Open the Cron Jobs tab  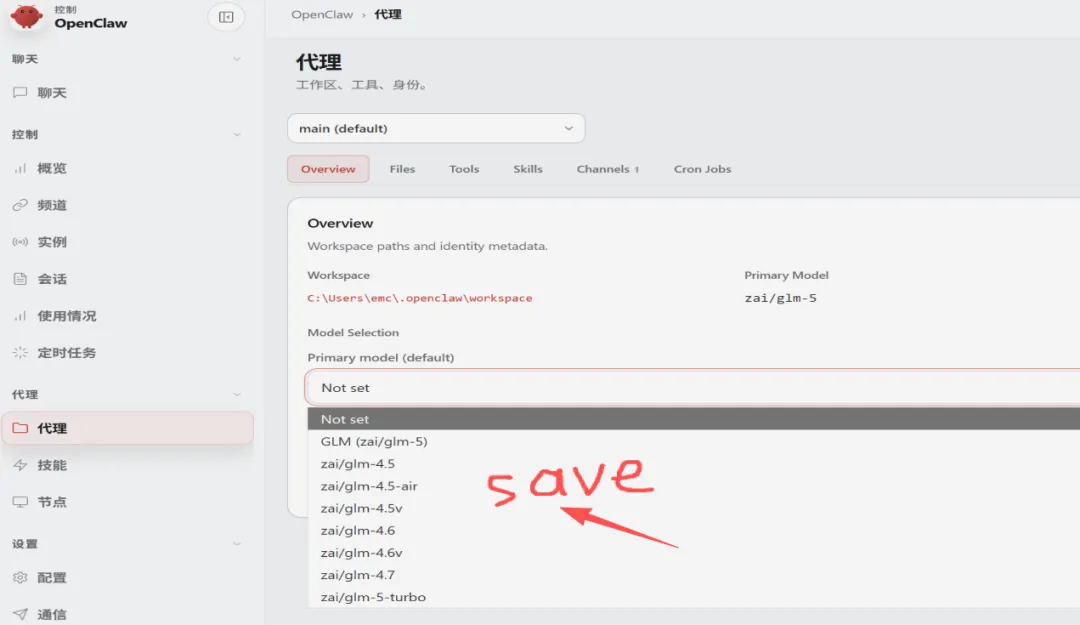coord(703,169)
